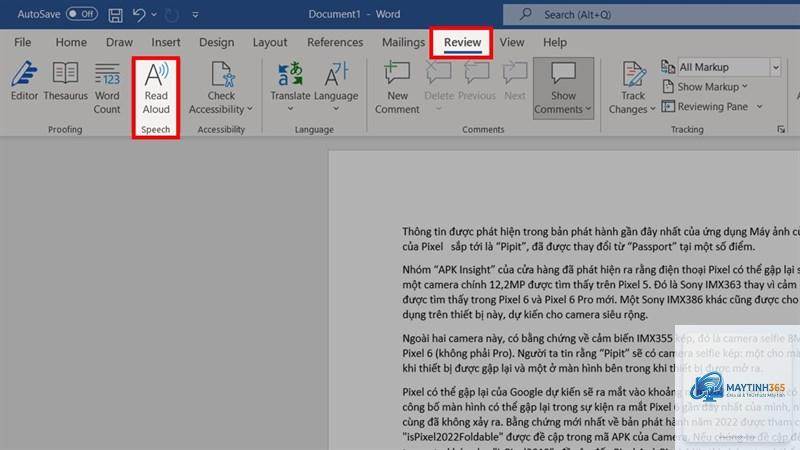This screenshot has height=450, width=800.
Task: Click the paragraph starting "Thông tin được phát hiện"
Action: [601, 239]
